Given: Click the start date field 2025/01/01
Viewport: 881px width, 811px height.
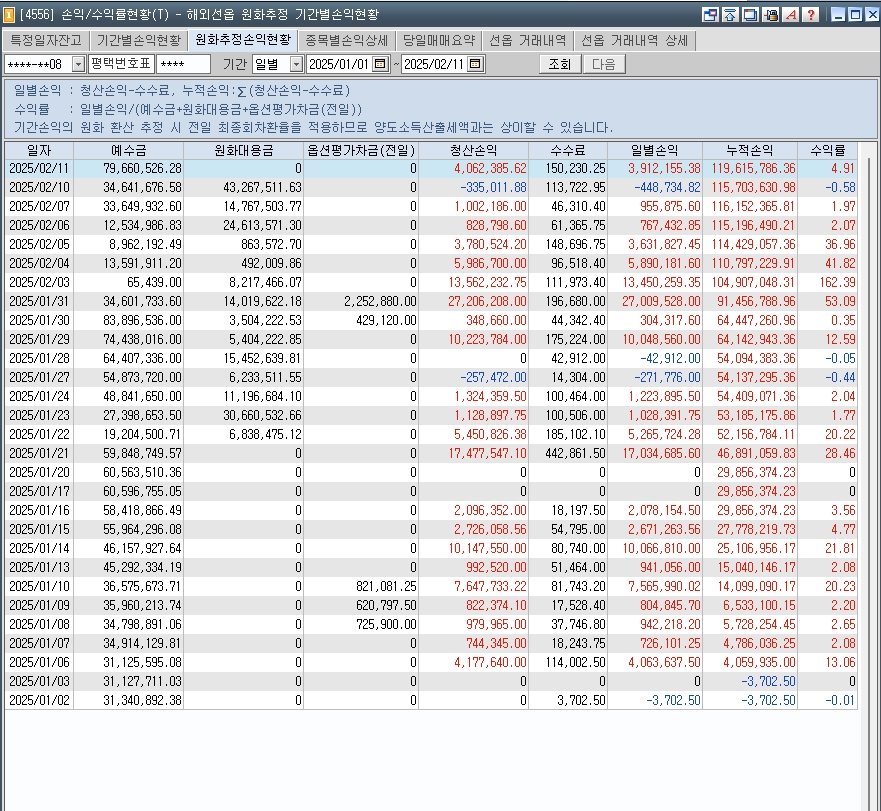Looking at the screenshot, I should click(339, 64).
